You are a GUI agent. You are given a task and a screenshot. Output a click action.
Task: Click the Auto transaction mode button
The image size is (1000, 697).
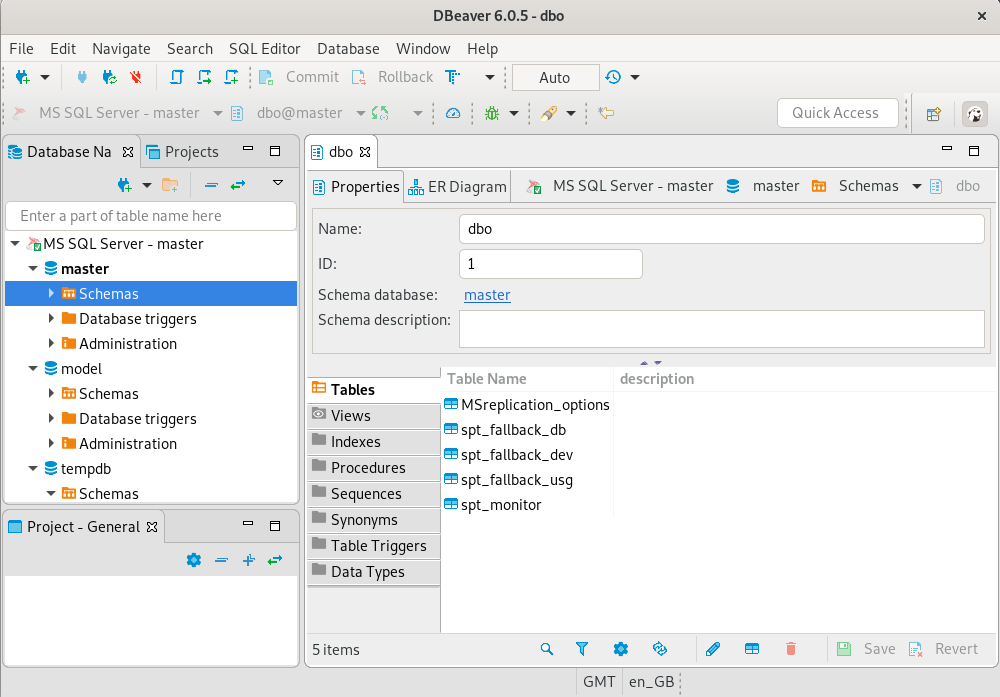(x=555, y=78)
